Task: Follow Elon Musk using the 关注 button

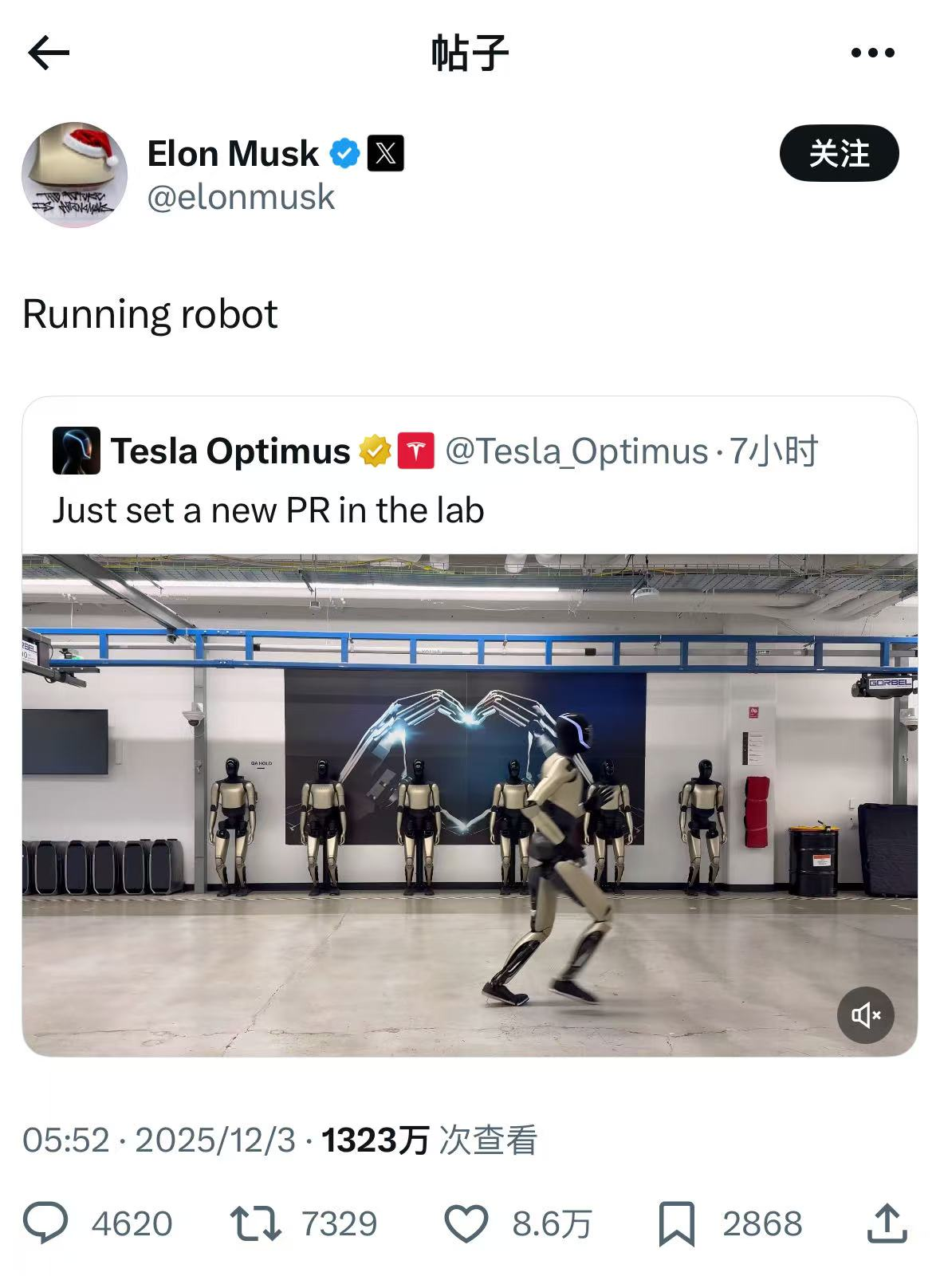Action: click(x=839, y=153)
